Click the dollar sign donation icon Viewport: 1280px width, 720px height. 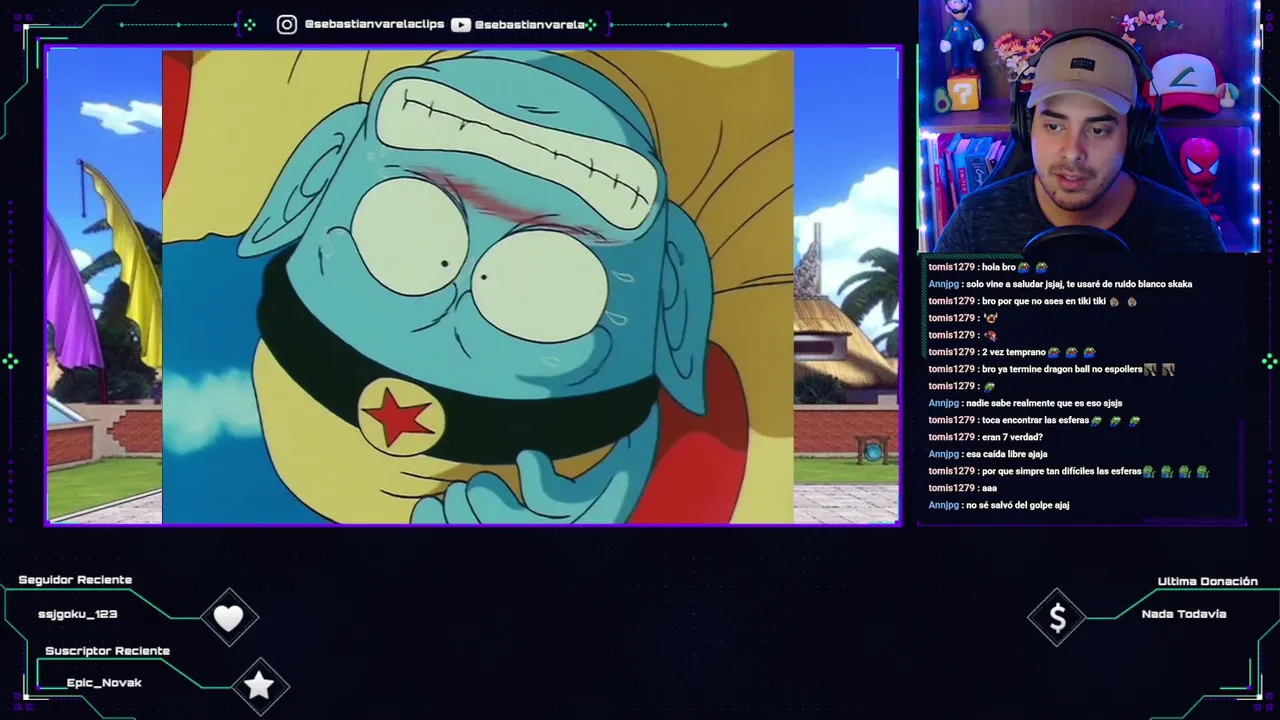pos(1057,619)
